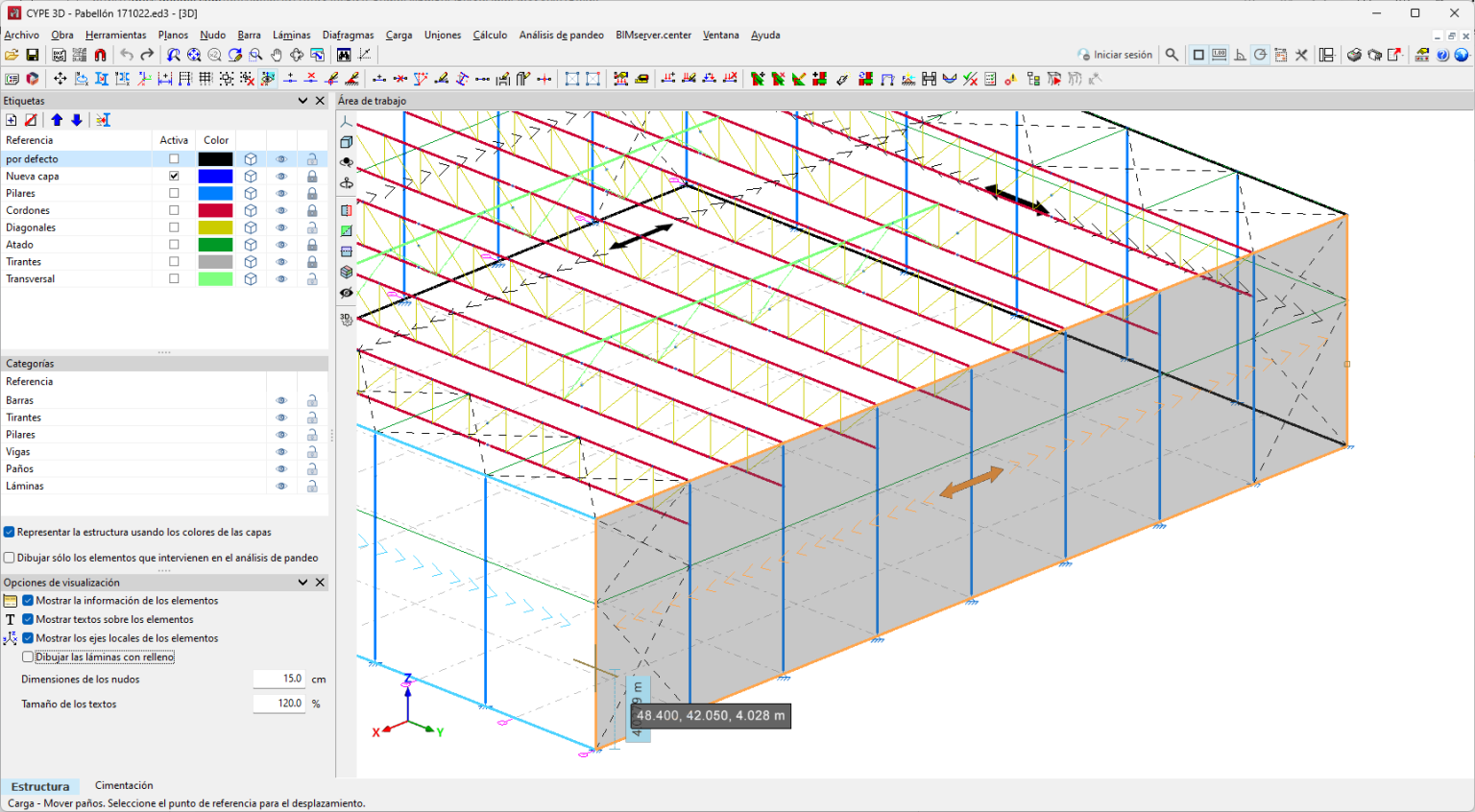Click the Dimensiones de los nudos field
Image resolution: width=1475 pixels, height=812 pixels.
click(x=279, y=680)
